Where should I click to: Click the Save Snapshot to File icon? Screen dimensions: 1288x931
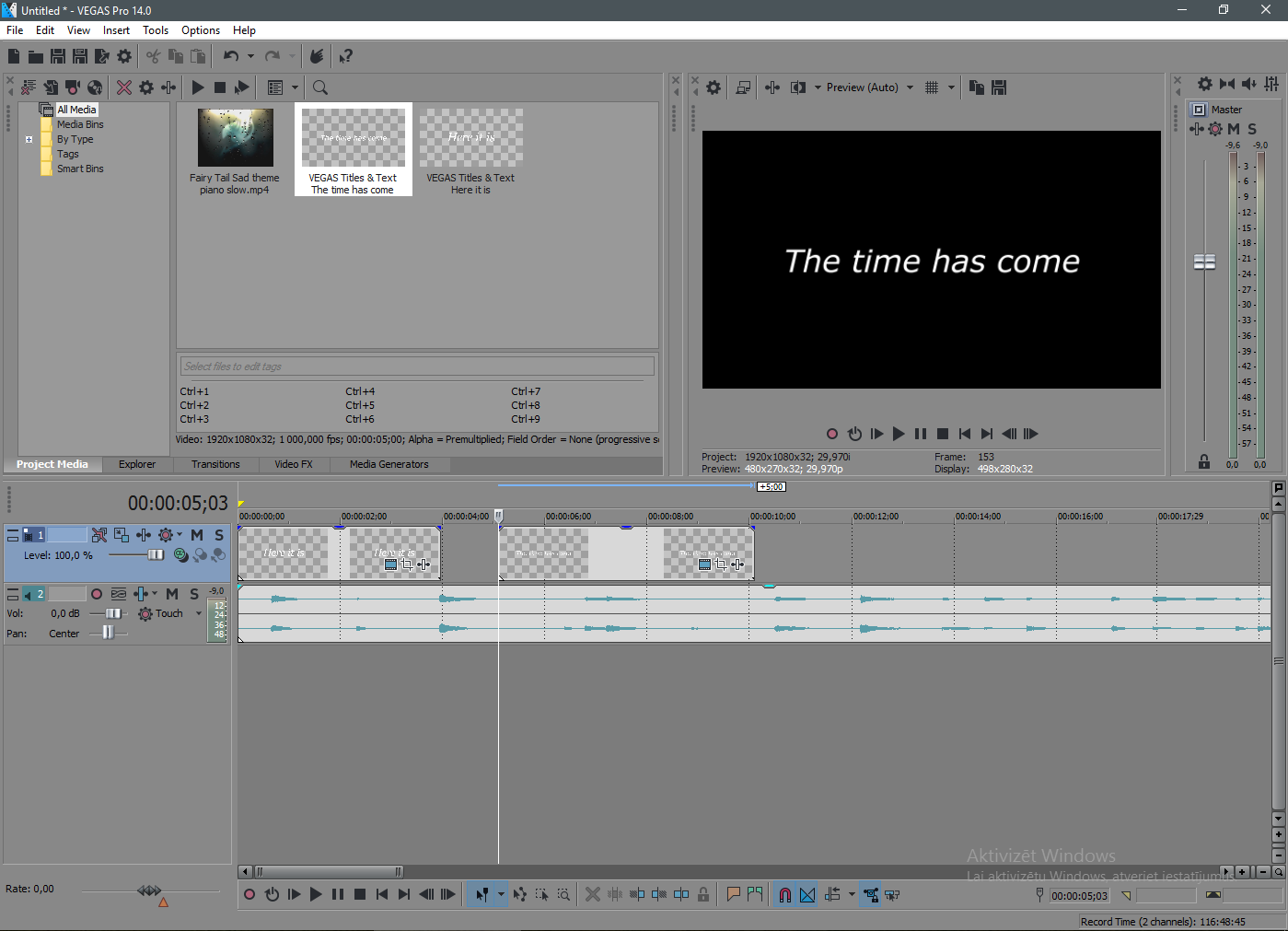click(x=999, y=87)
